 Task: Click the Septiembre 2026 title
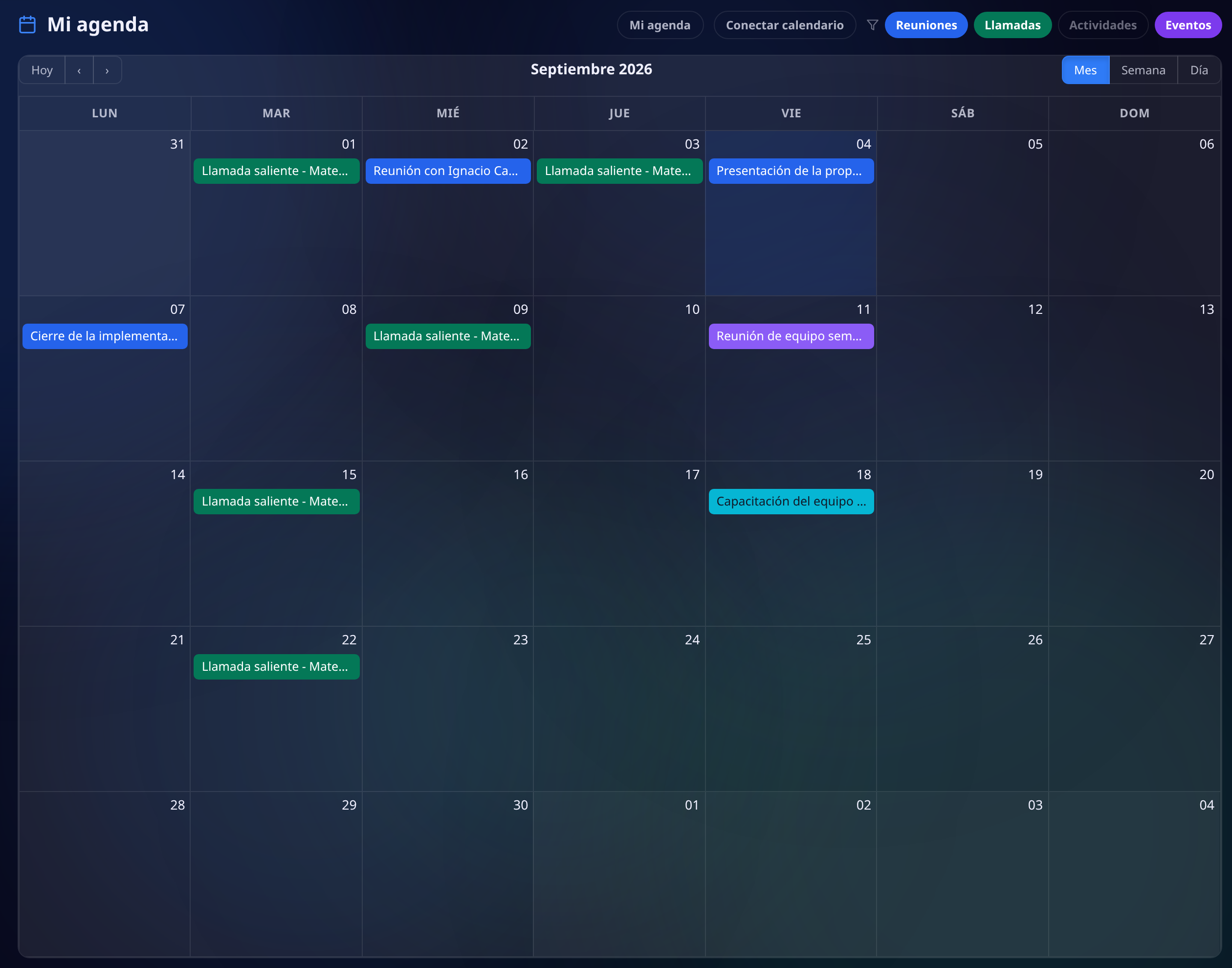click(591, 69)
